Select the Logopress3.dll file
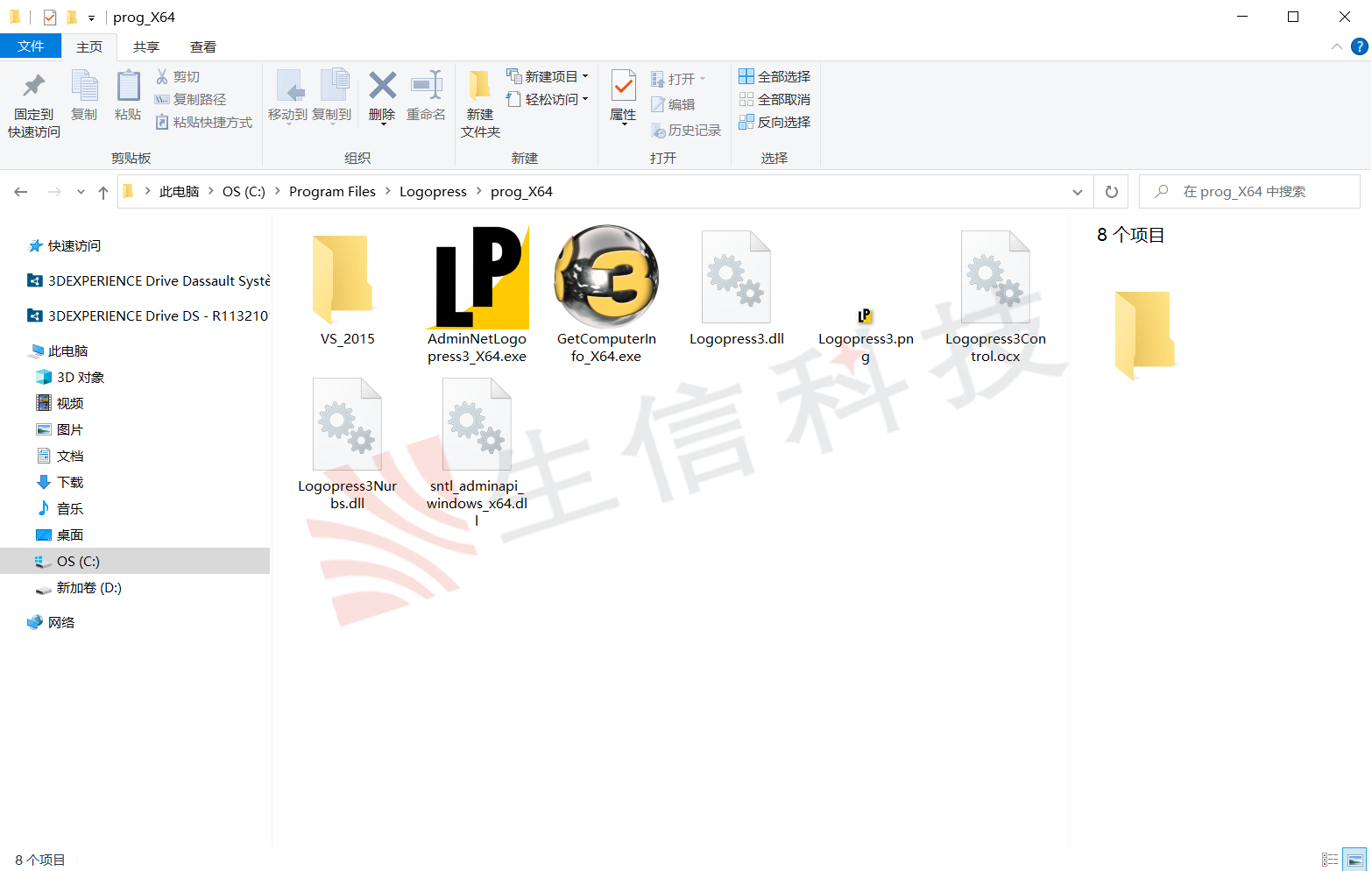The width and height of the screenshot is (1372, 871). [737, 287]
